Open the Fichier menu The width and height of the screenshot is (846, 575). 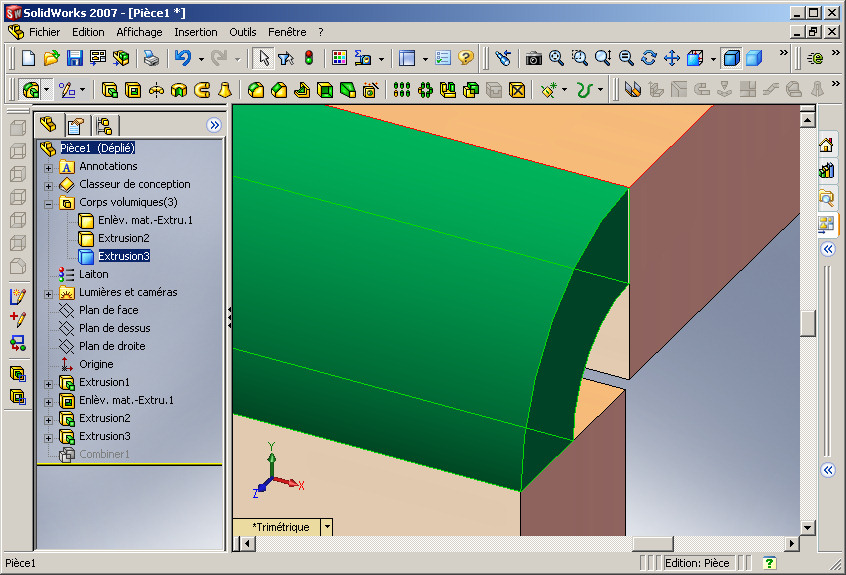(44, 32)
